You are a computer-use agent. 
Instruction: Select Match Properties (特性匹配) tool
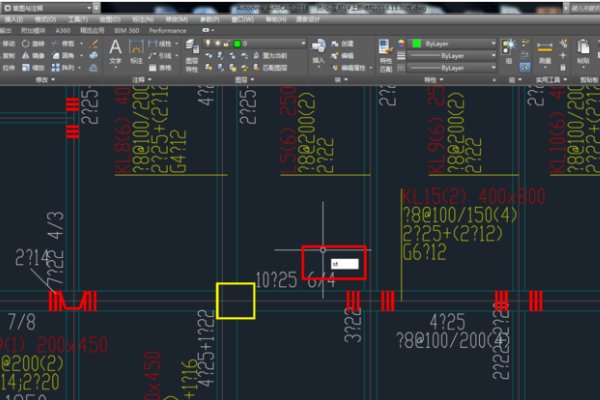386,56
